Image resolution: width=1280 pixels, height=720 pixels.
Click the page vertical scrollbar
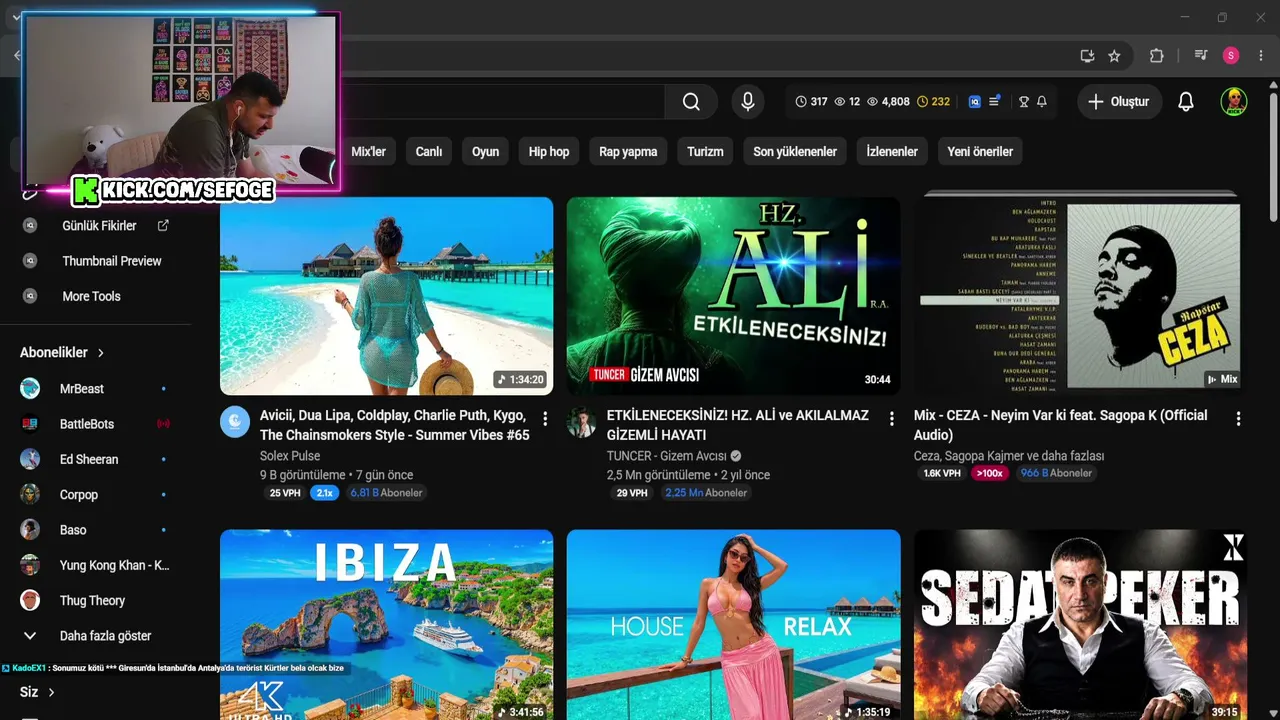click(1273, 158)
